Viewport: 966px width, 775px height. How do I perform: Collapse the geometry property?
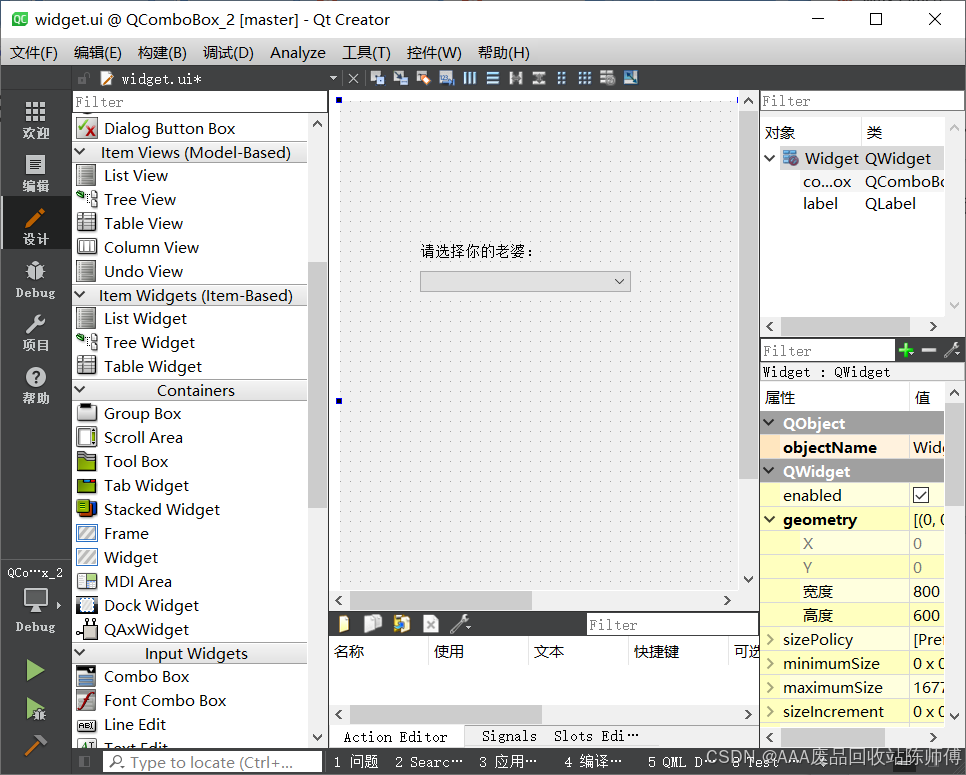click(769, 520)
